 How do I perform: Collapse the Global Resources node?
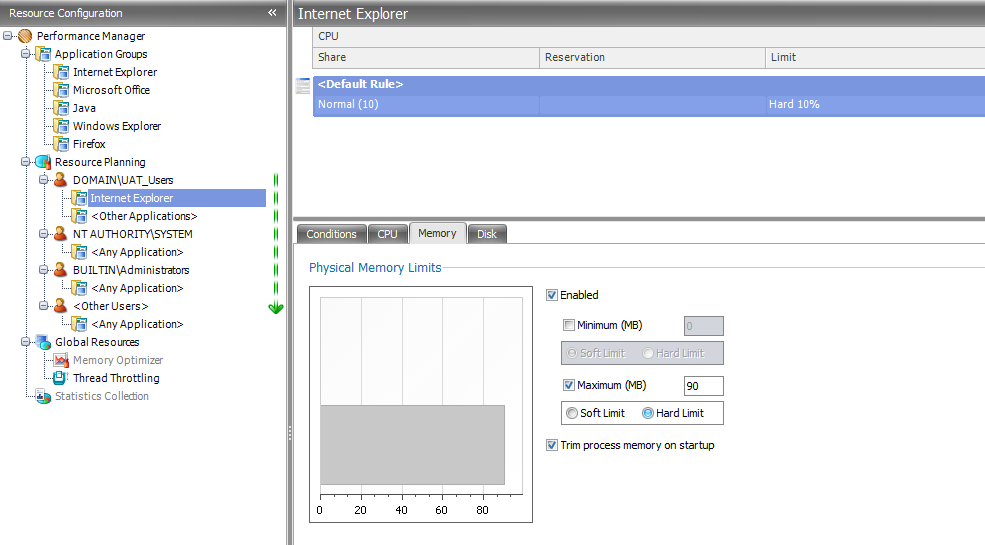point(25,342)
